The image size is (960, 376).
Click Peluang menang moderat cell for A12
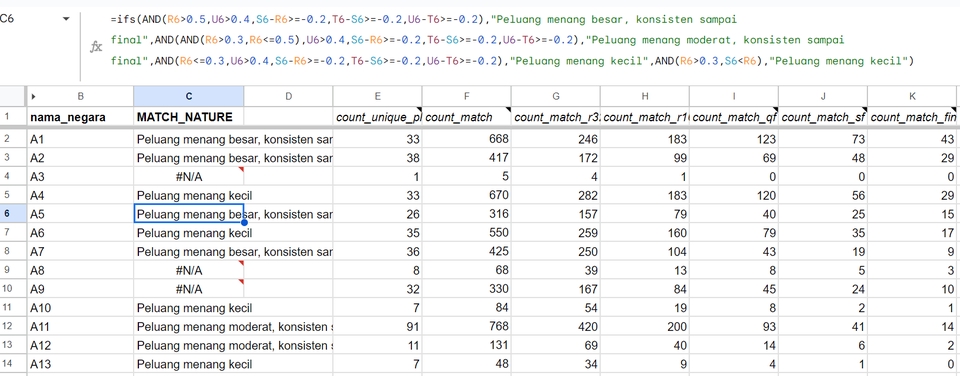[189, 345]
